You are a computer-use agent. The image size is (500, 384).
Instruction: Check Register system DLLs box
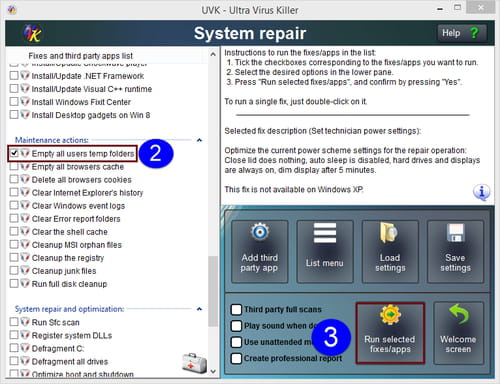pyautogui.click(x=14, y=335)
